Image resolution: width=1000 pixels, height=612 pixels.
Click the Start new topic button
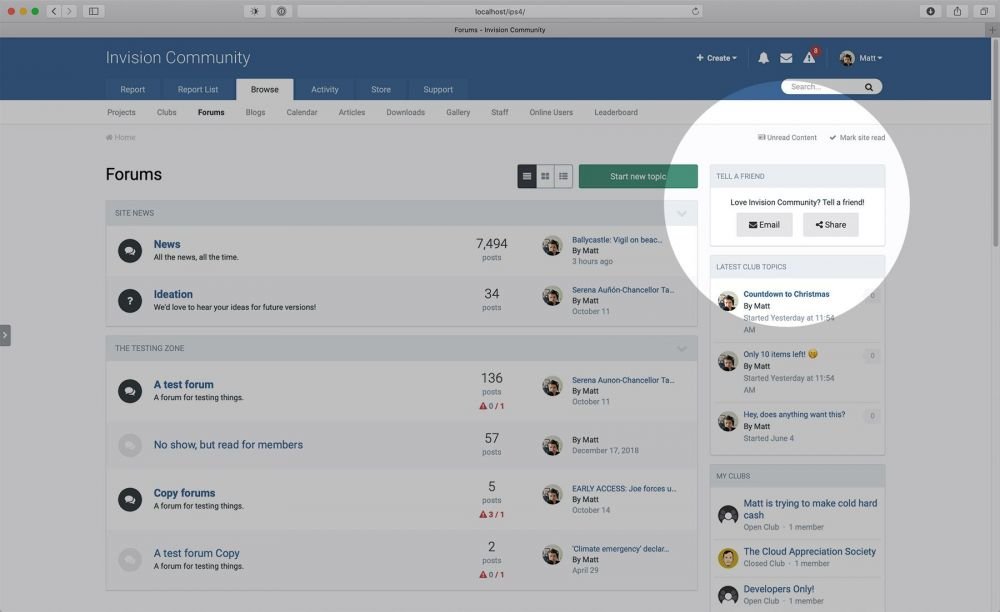pos(638,177)
